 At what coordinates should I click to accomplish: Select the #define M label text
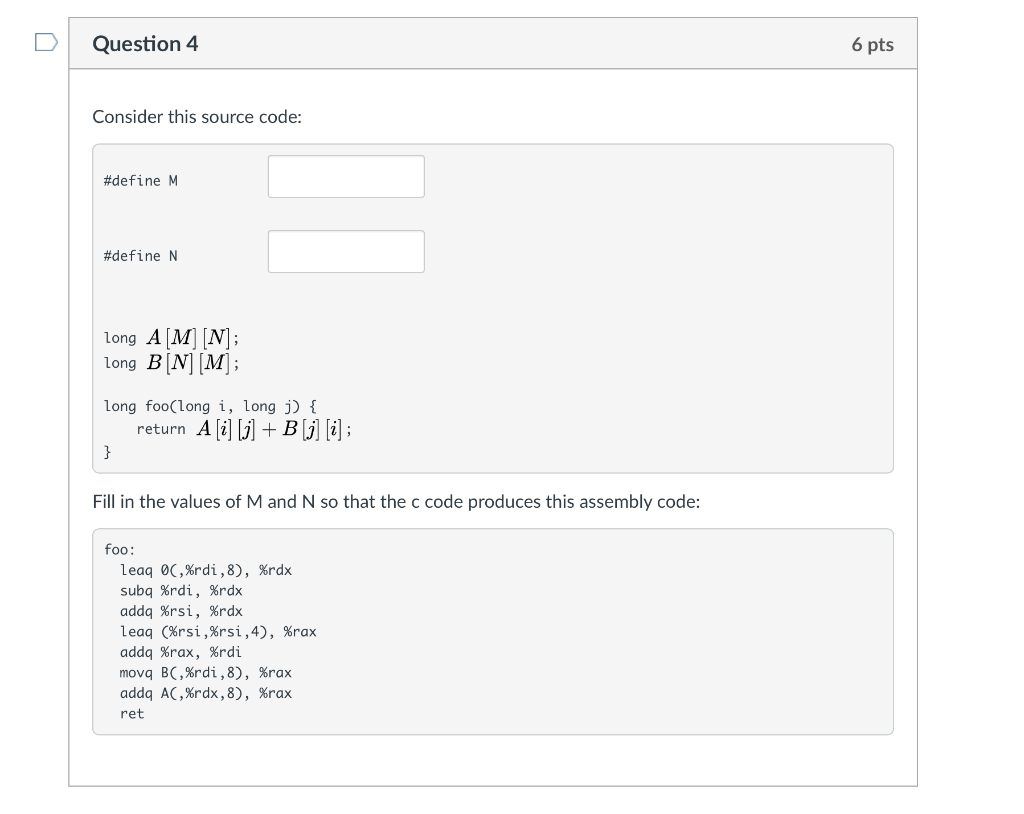click(139, 180)
